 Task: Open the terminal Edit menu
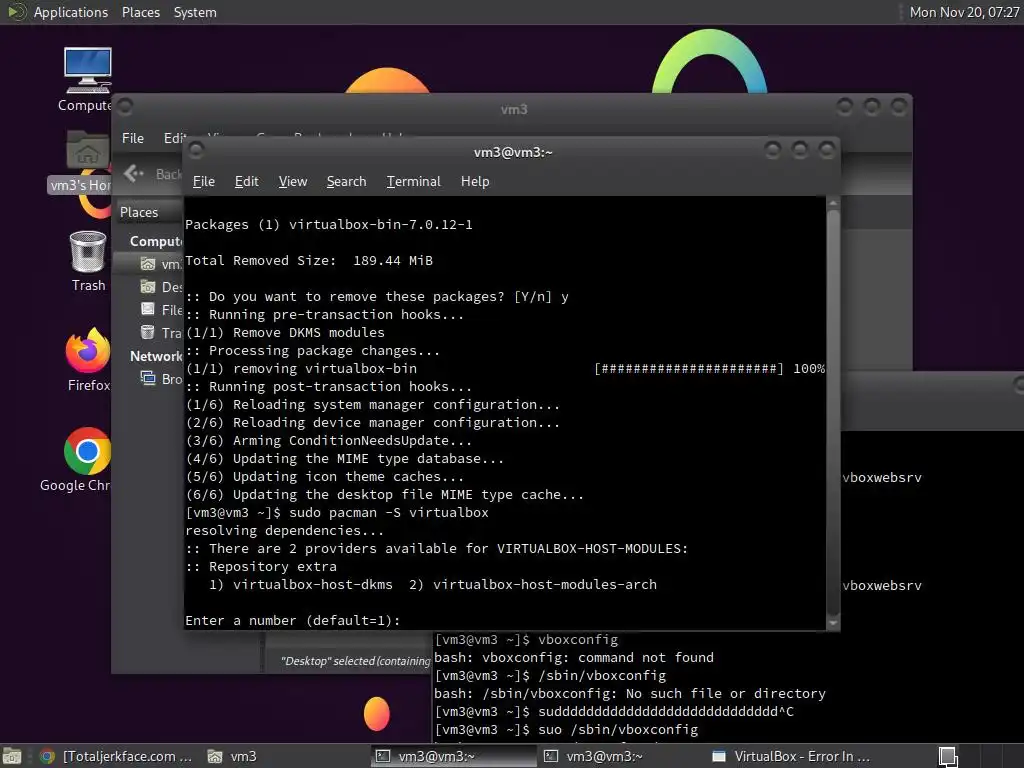tap(246, 181)
